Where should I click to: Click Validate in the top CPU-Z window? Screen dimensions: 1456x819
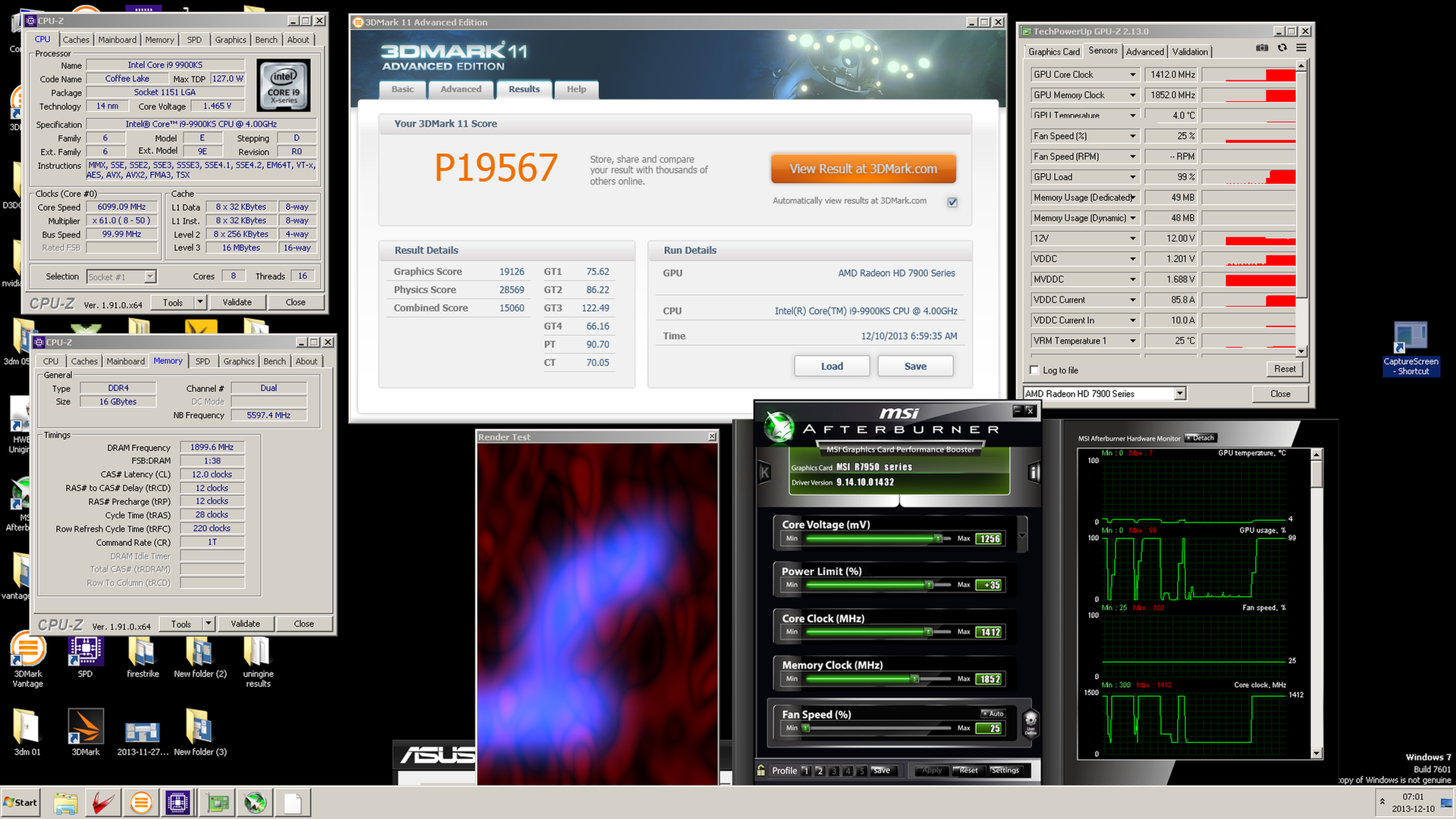click(237, 303)
